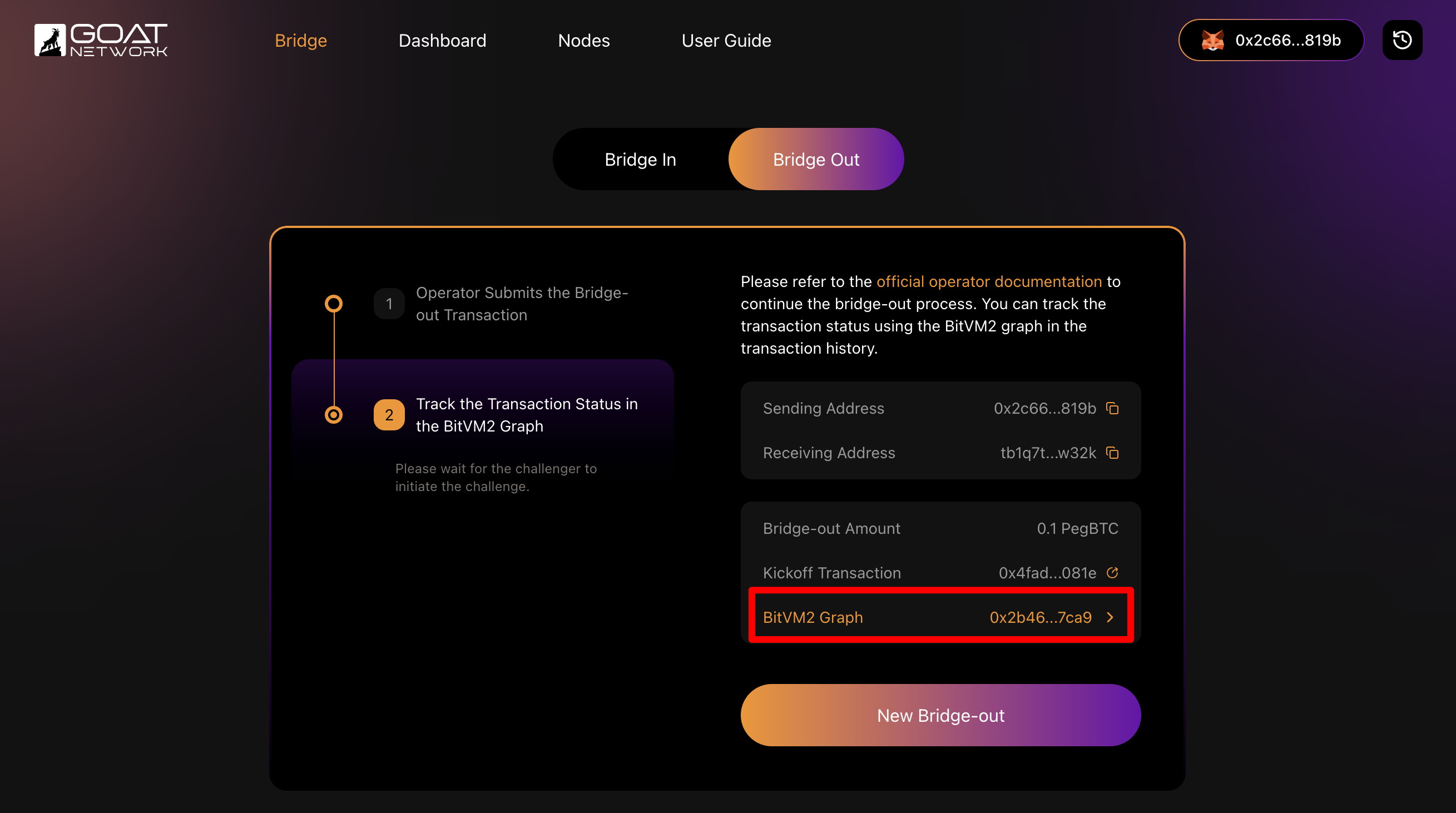1456x813 pixels.
Task: Copy the Sending Address 0x2c66...819b
Action: coord(1112,408)
